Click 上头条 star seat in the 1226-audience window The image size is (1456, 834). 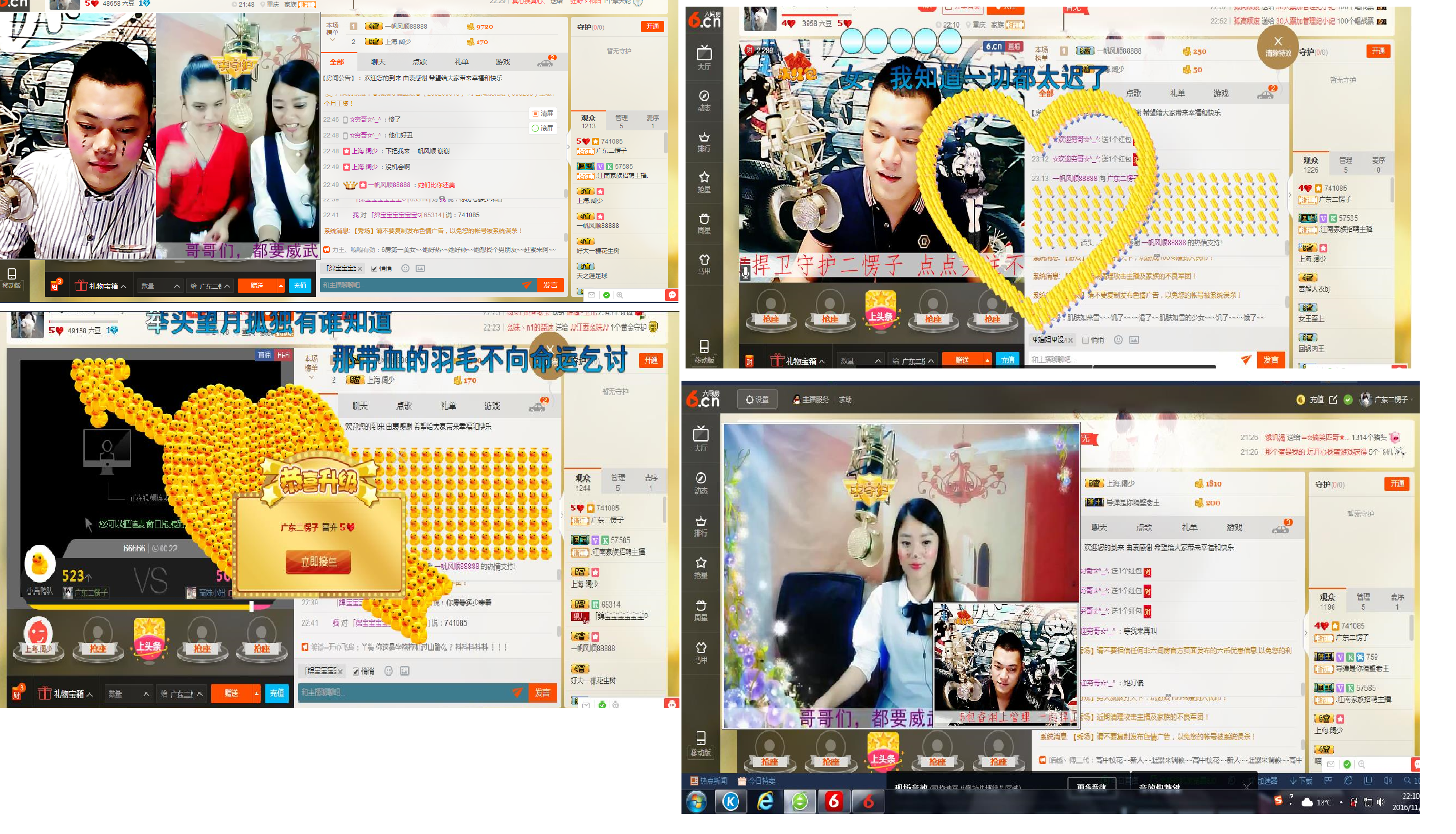[x=880, y=311]
